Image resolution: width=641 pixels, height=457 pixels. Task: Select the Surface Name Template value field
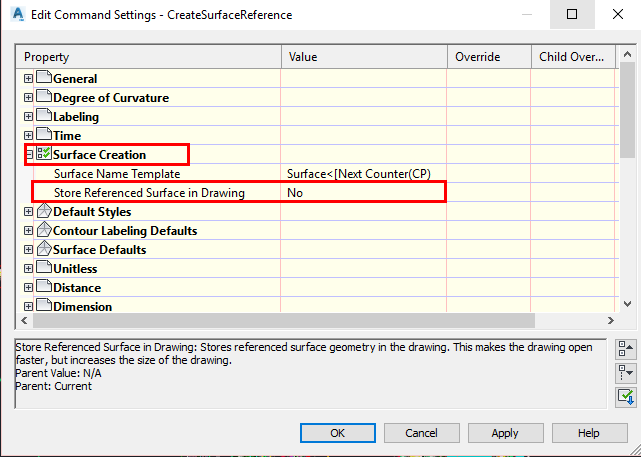pyautogui.click(x=363, y=174)
